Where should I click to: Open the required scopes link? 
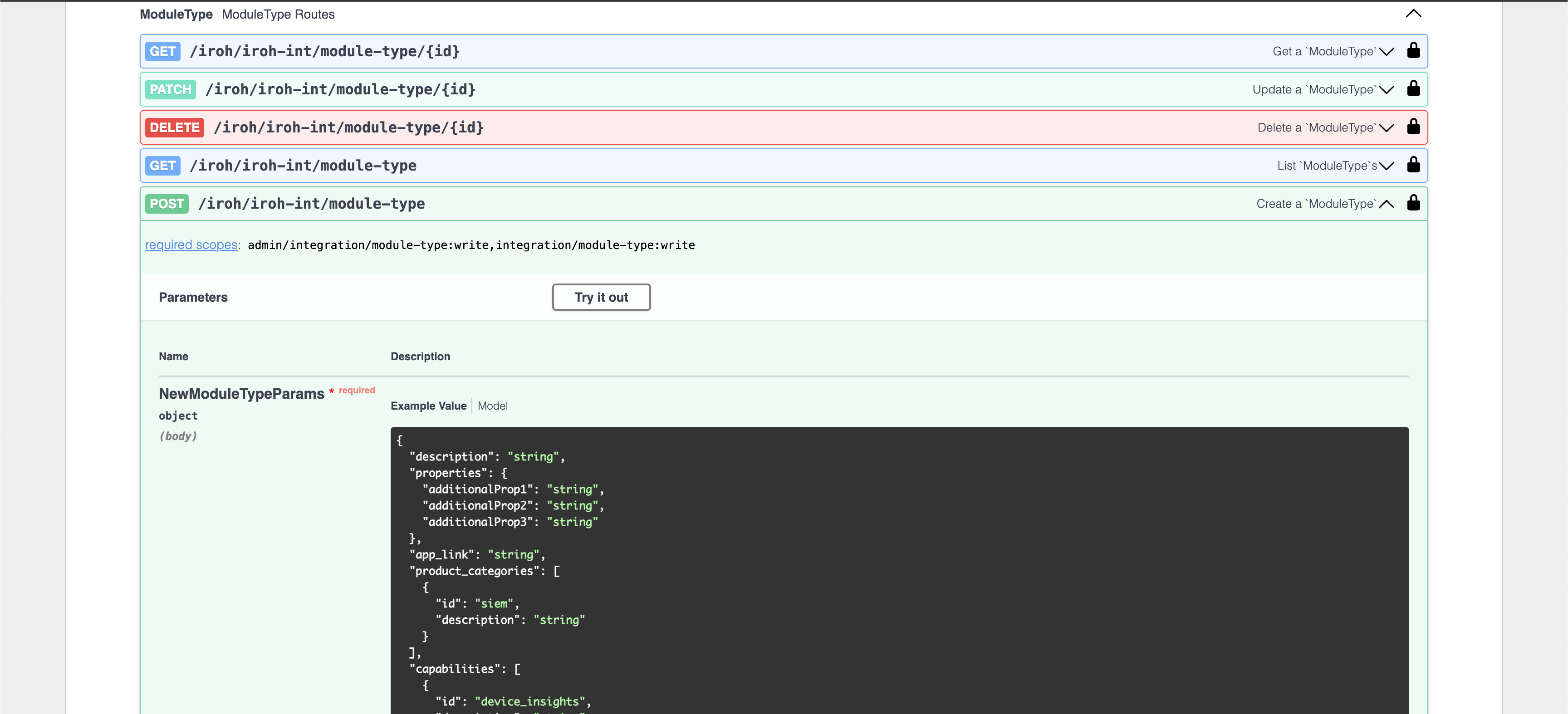(x=191, y=245)
